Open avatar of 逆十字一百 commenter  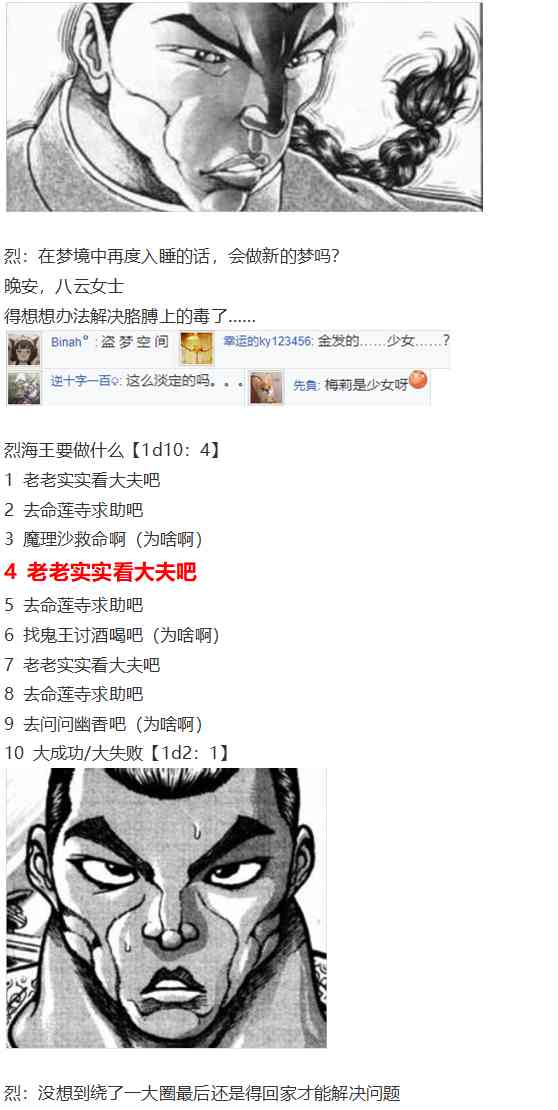point(23,387)
